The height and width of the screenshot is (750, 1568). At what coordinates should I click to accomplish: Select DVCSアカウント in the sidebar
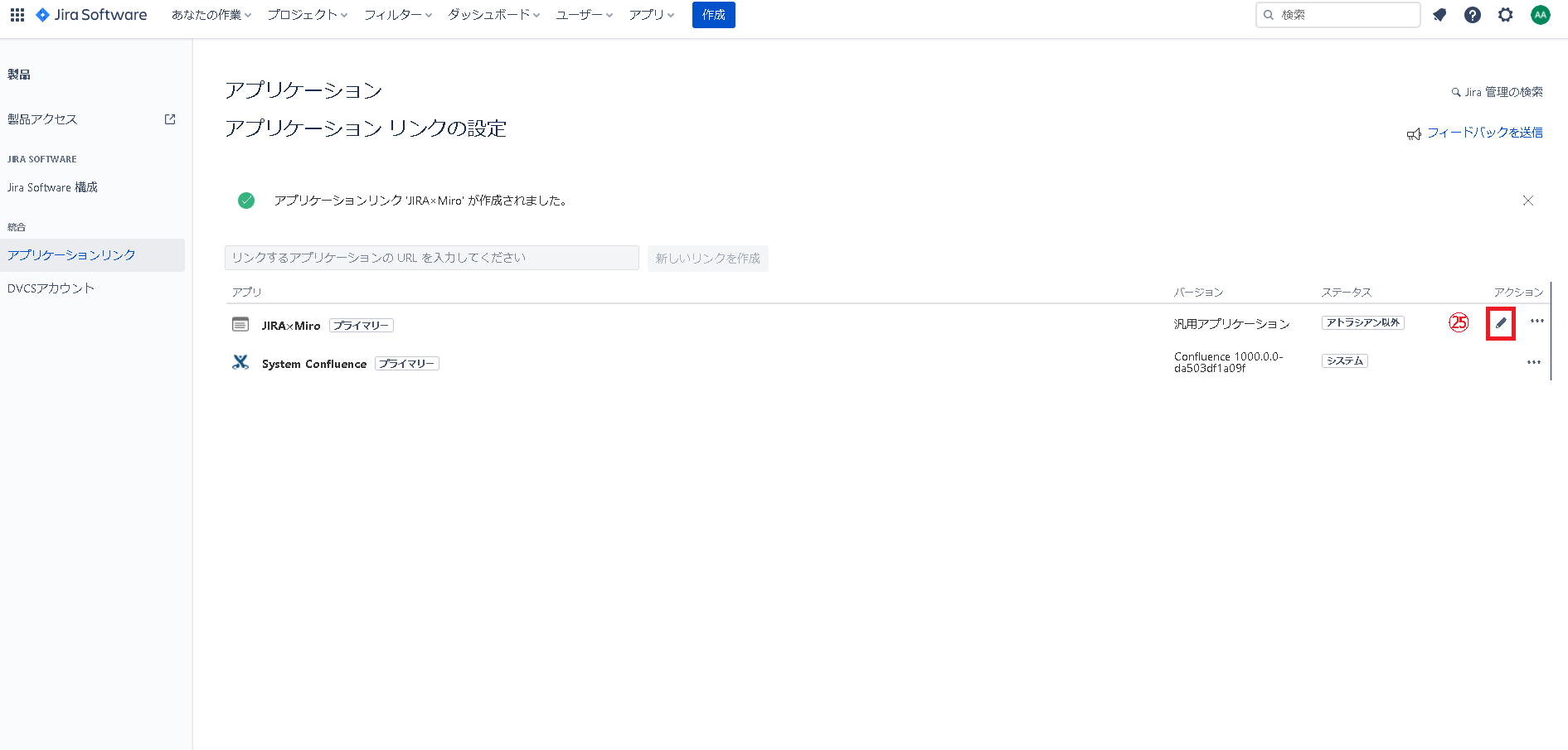click(51, 288)
